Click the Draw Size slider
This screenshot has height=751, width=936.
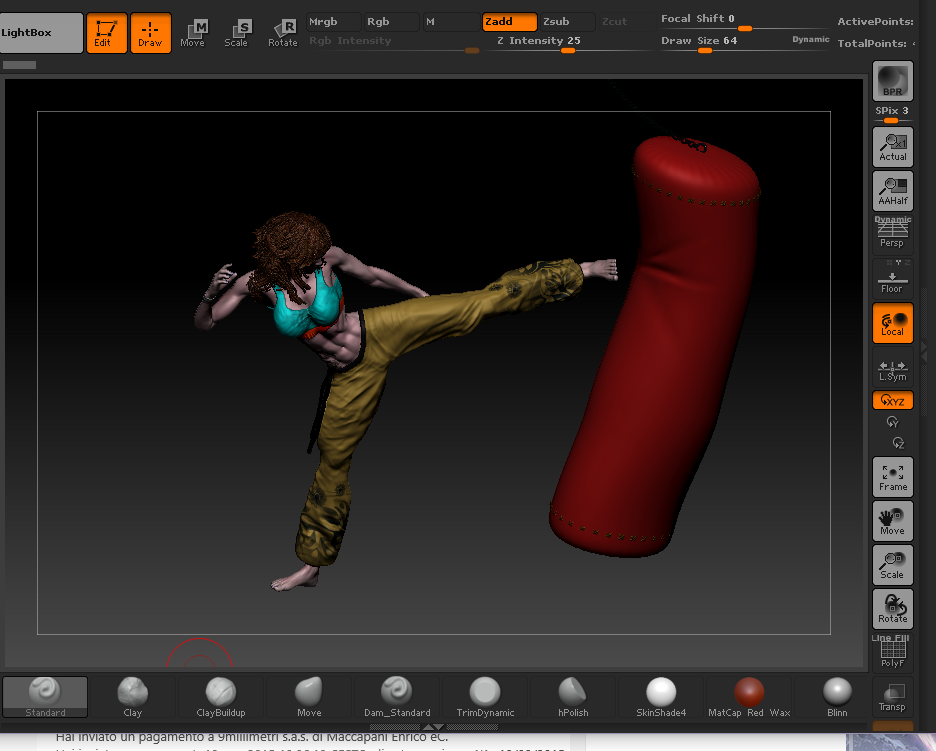point(722,43)
